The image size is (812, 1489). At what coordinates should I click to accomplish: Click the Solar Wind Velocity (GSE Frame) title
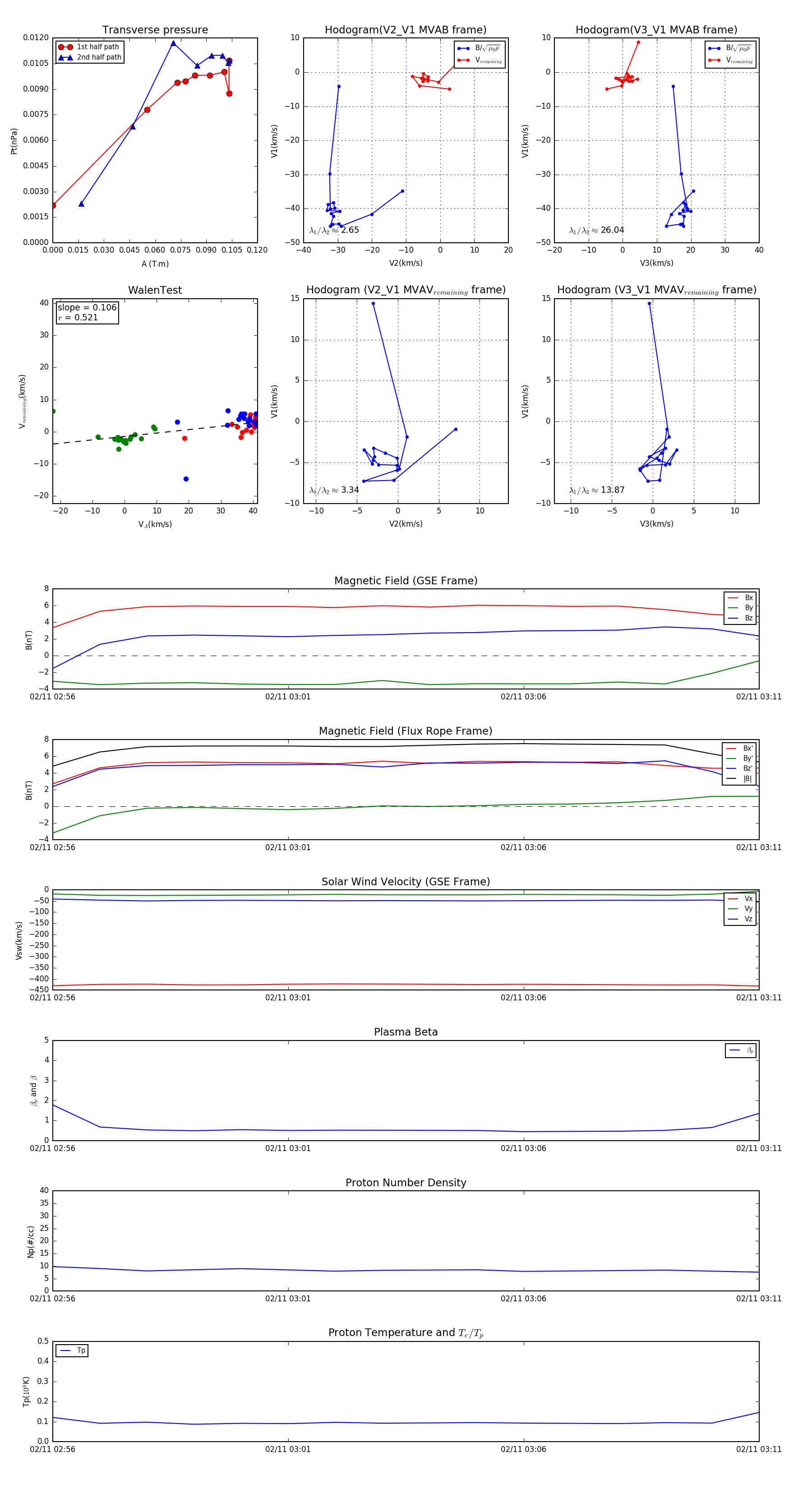click(406, 882)
